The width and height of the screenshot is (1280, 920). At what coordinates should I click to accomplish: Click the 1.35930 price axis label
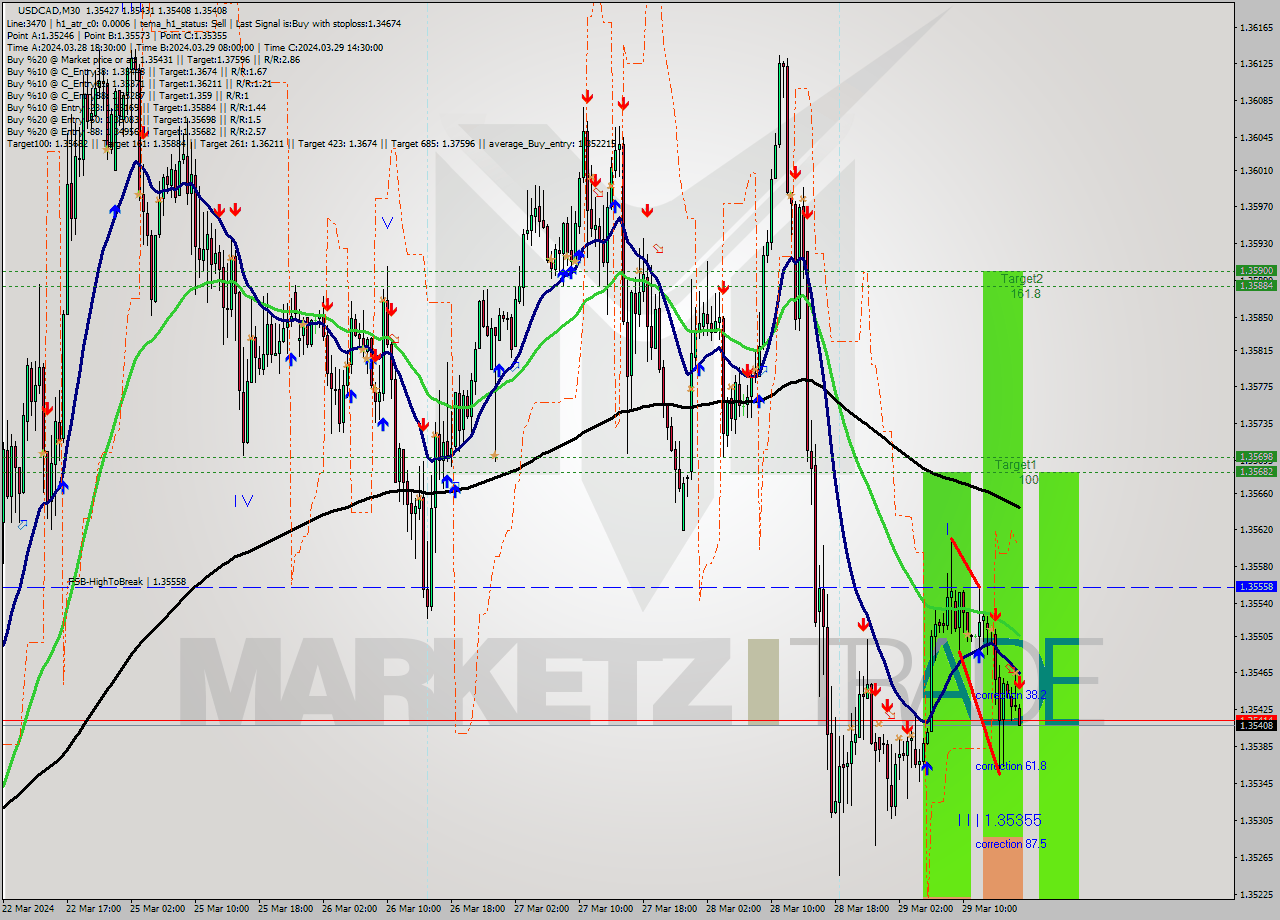[x=1256, y=244]
